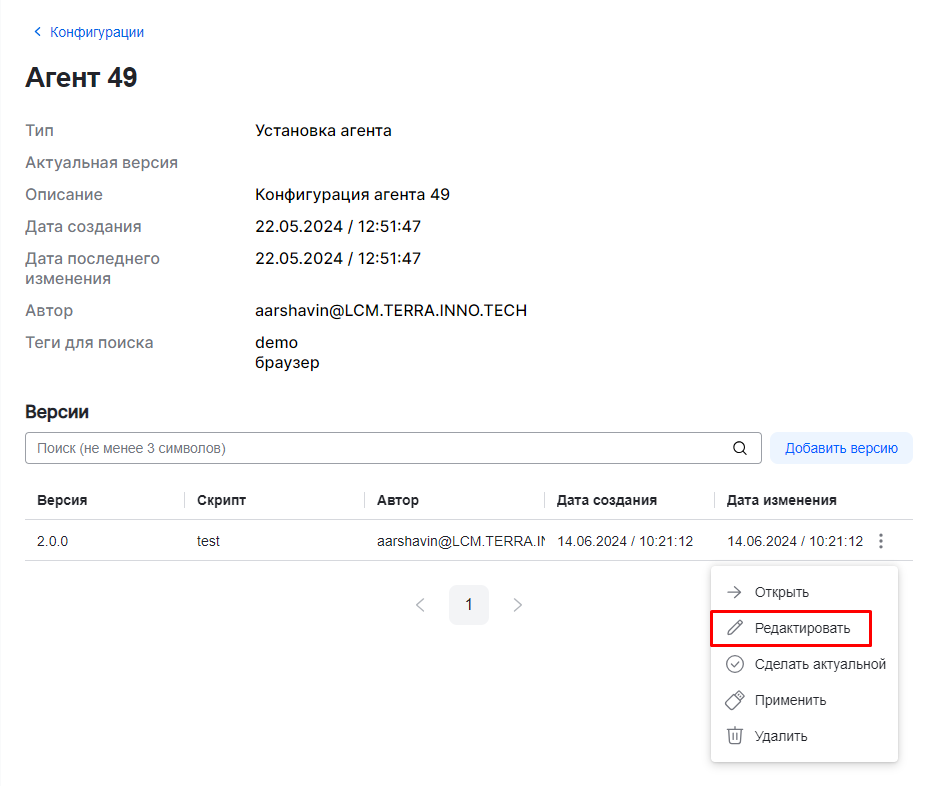Select page number 1 in pagination
The image size is (942, 786).
coord(469,605)
